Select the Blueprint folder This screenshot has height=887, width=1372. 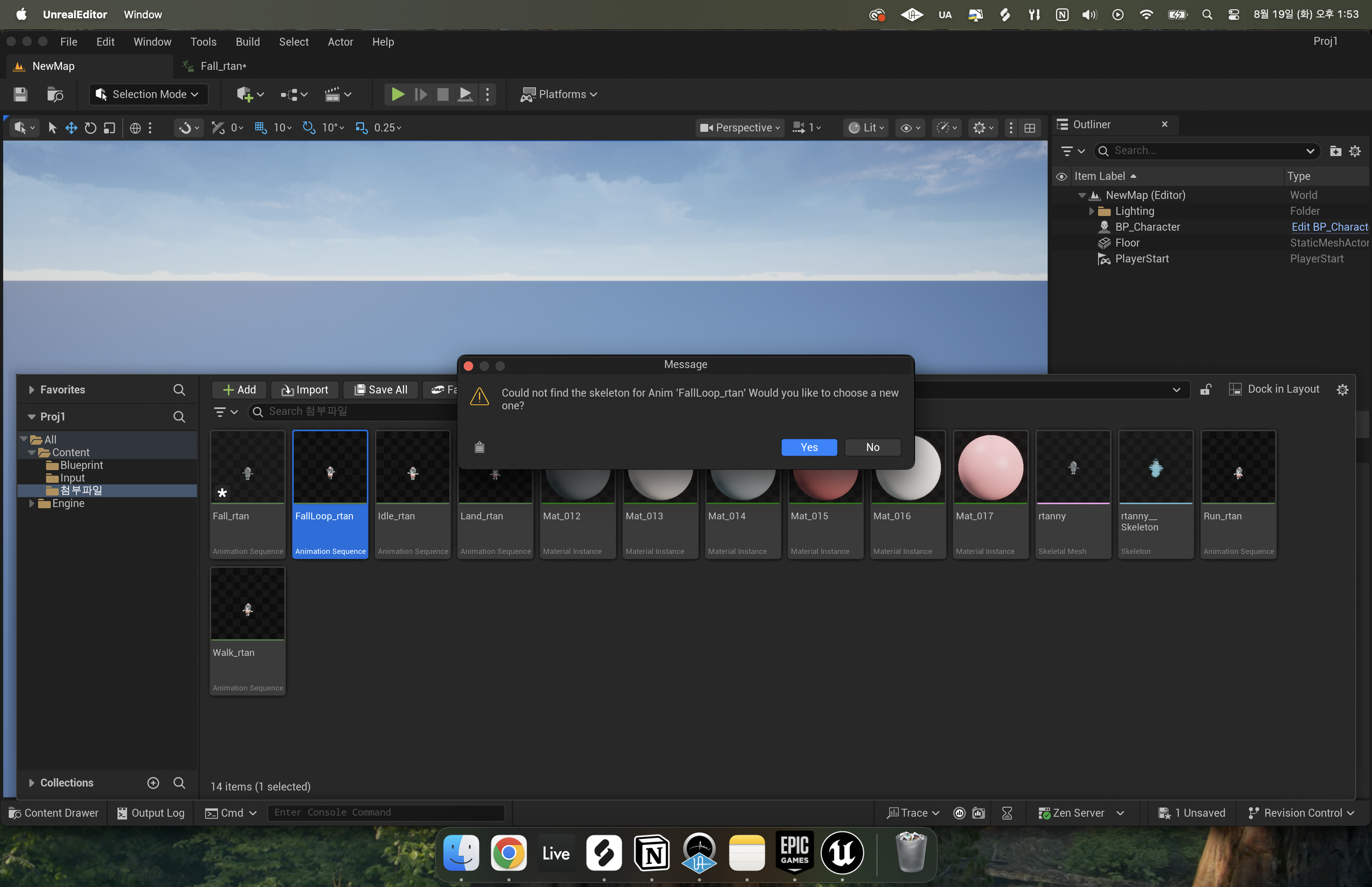81,465
